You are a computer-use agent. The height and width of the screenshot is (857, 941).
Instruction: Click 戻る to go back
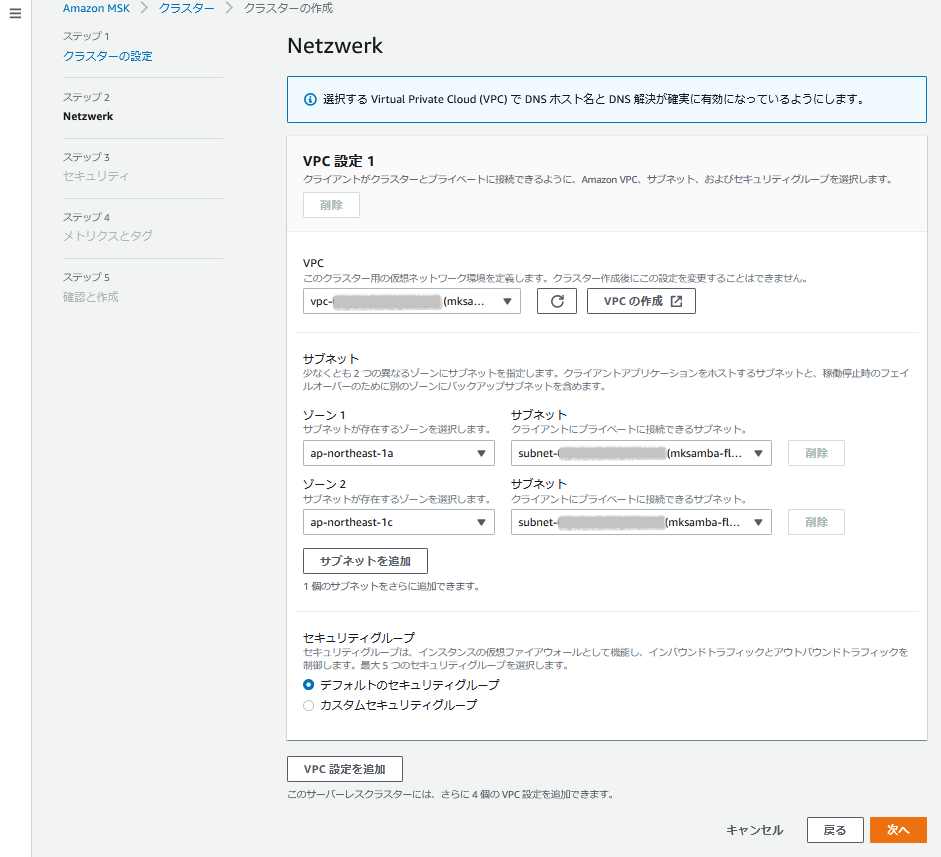[835, 830]
